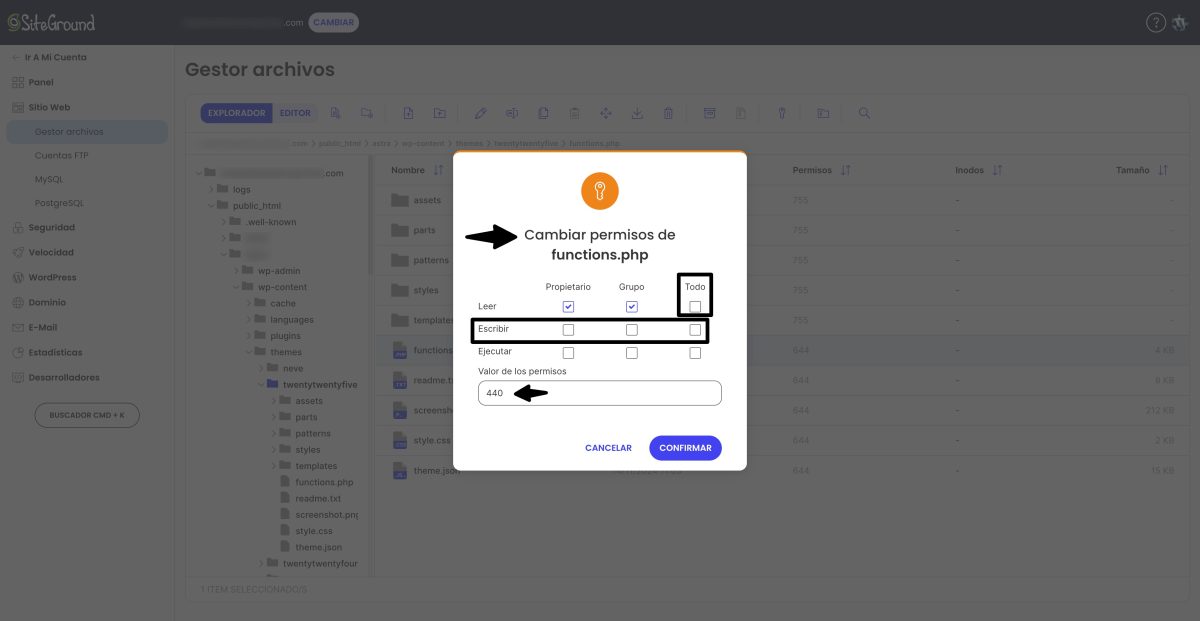This screenshot has height=621, width=1200.
Task: Click the pencil edit toolbar icon
Action: coord(480,113)
